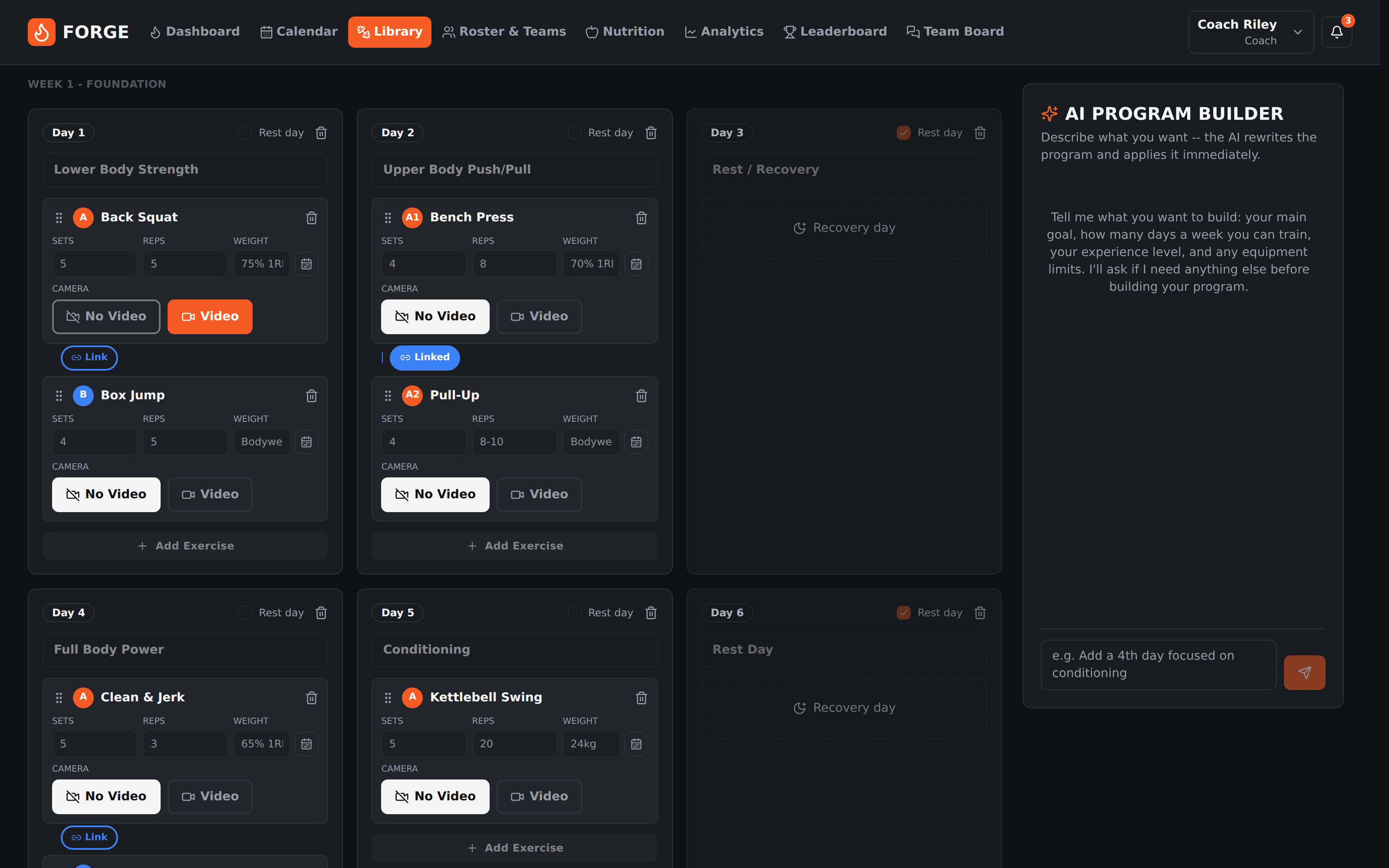The height and width of the screenshot is (868, 1389).
Task: Uncheck Rest day for Day 6
Action: pos(903,612)
